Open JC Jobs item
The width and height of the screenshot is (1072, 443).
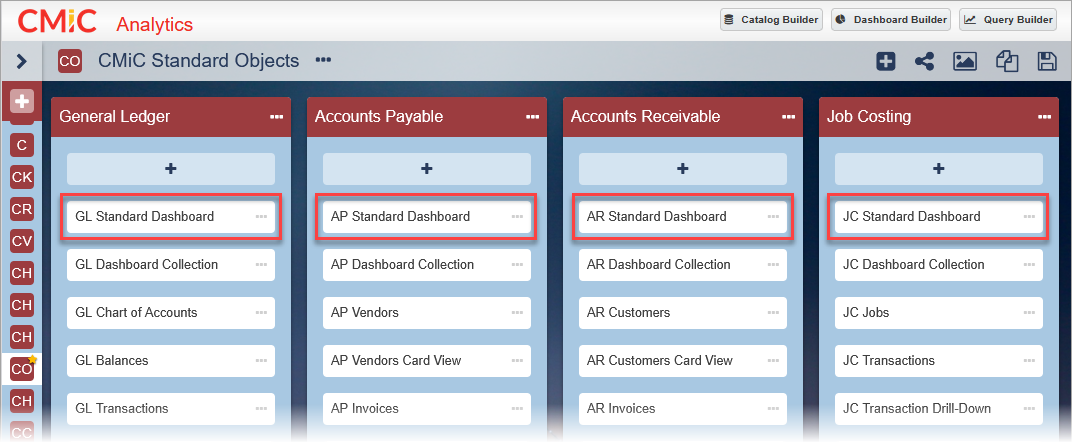[939, 312]
